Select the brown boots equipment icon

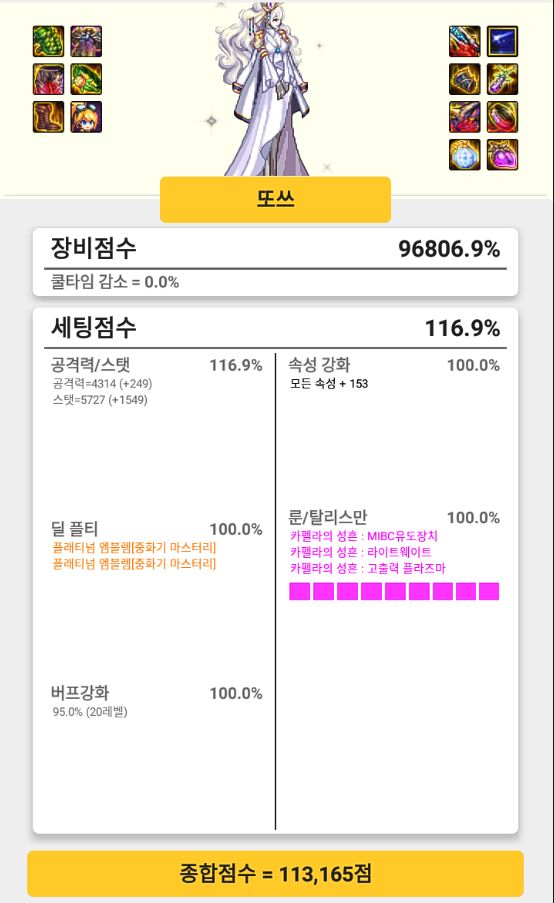click(48, 117)
